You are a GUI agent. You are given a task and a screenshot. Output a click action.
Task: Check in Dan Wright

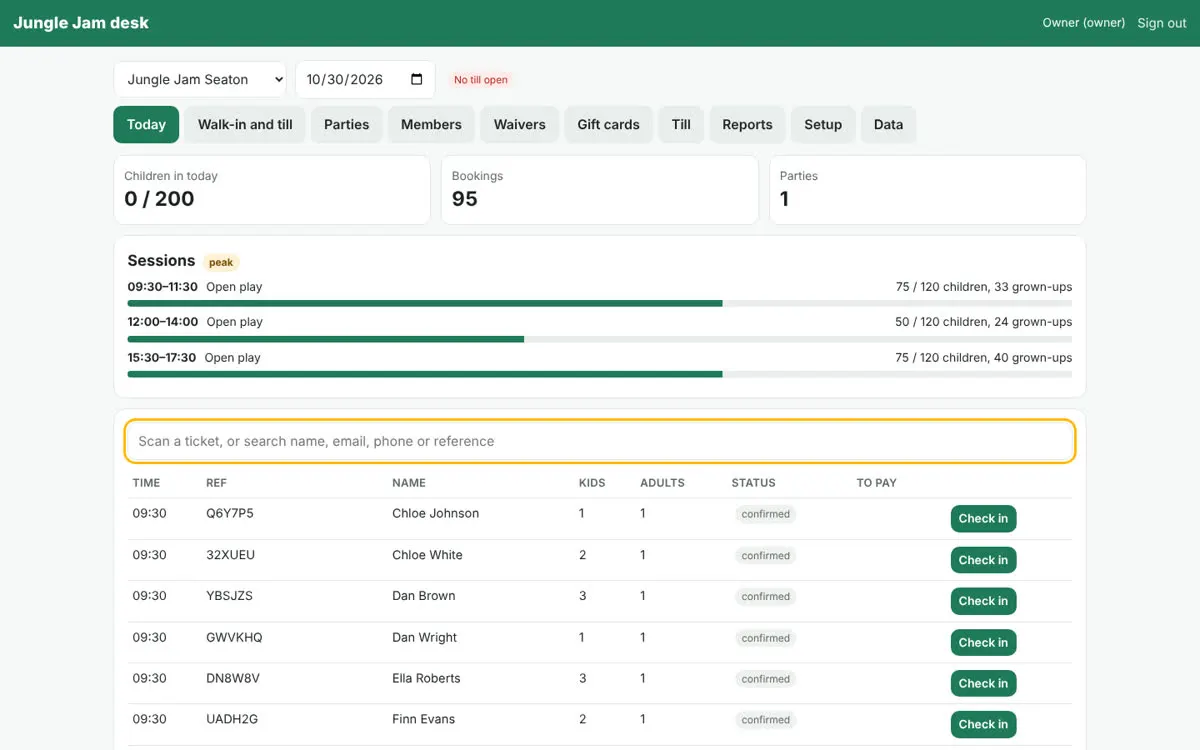[x=983, y=642]
